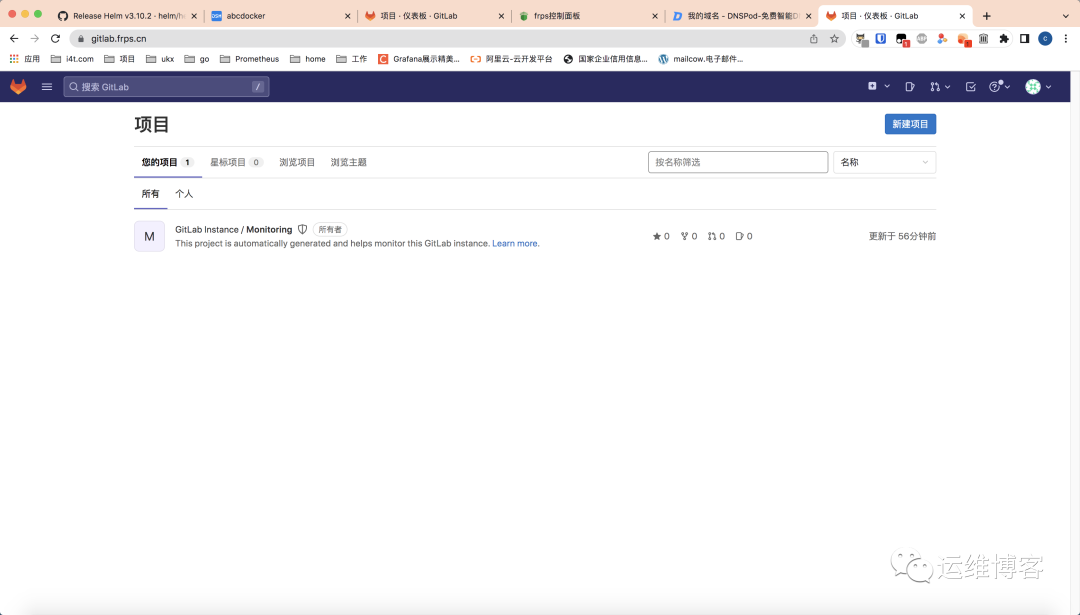Open the 阿里云-云开发平台 bookmark

[511, 59]
